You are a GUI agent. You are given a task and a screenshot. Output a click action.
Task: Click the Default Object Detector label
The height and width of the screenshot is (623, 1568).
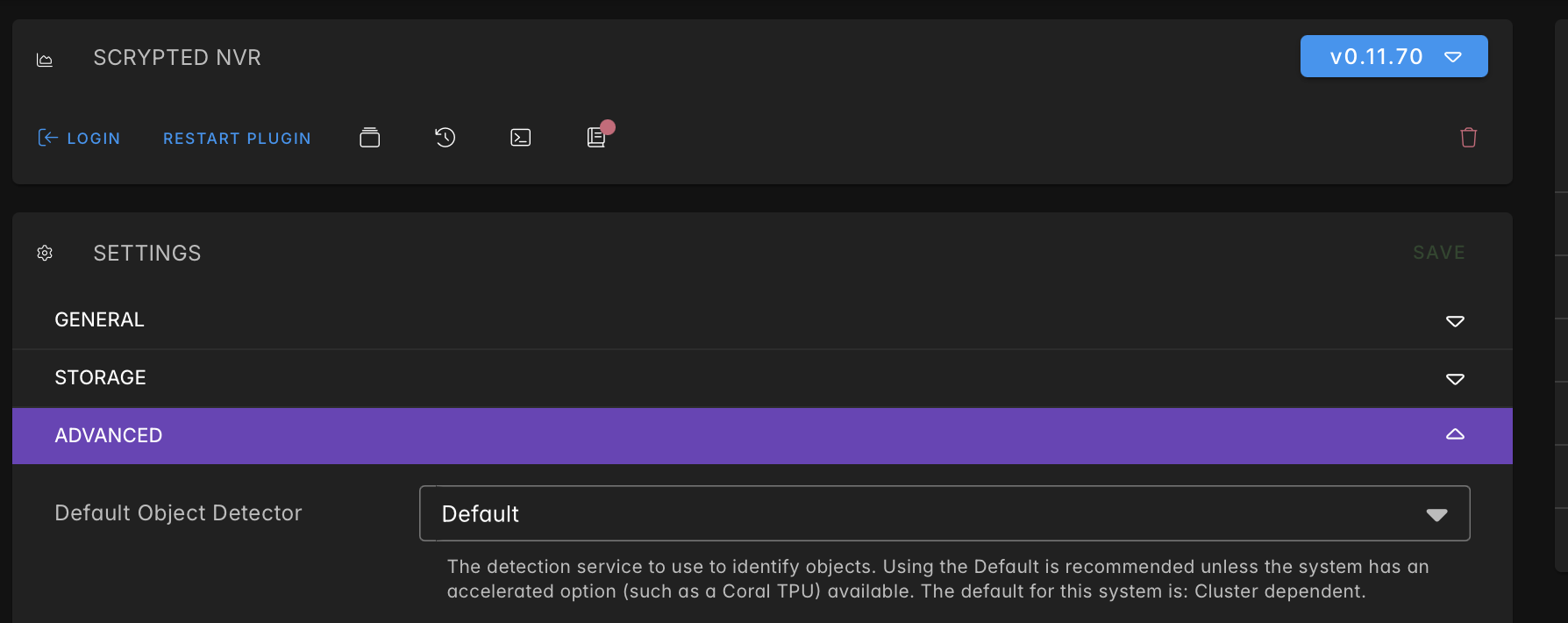point(178,512)
